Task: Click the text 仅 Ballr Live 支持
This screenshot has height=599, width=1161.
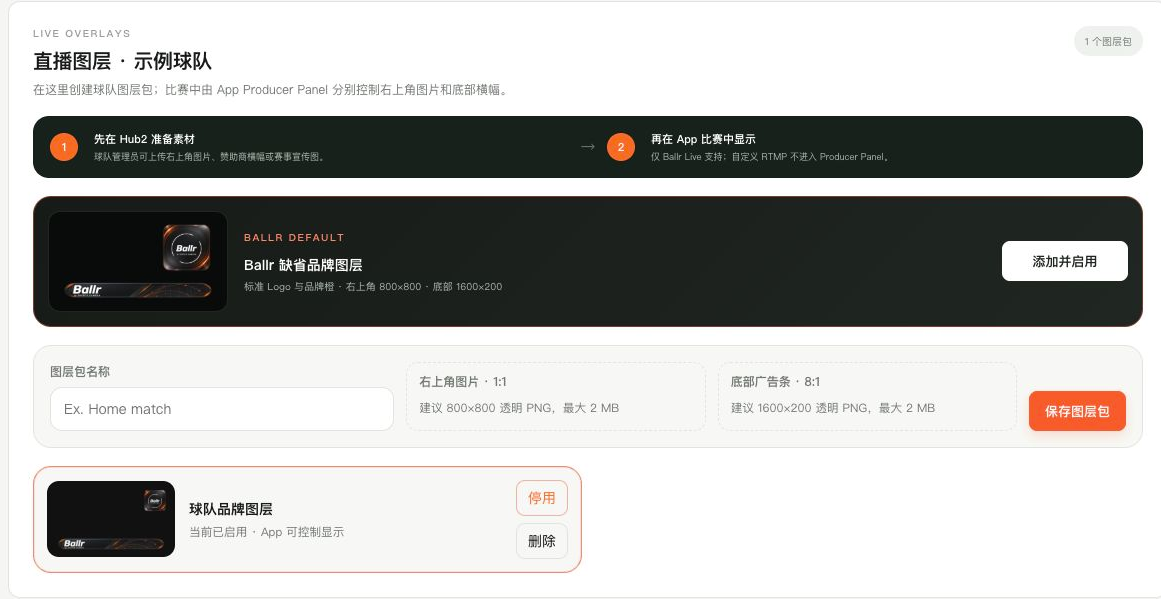Action: 770,157
